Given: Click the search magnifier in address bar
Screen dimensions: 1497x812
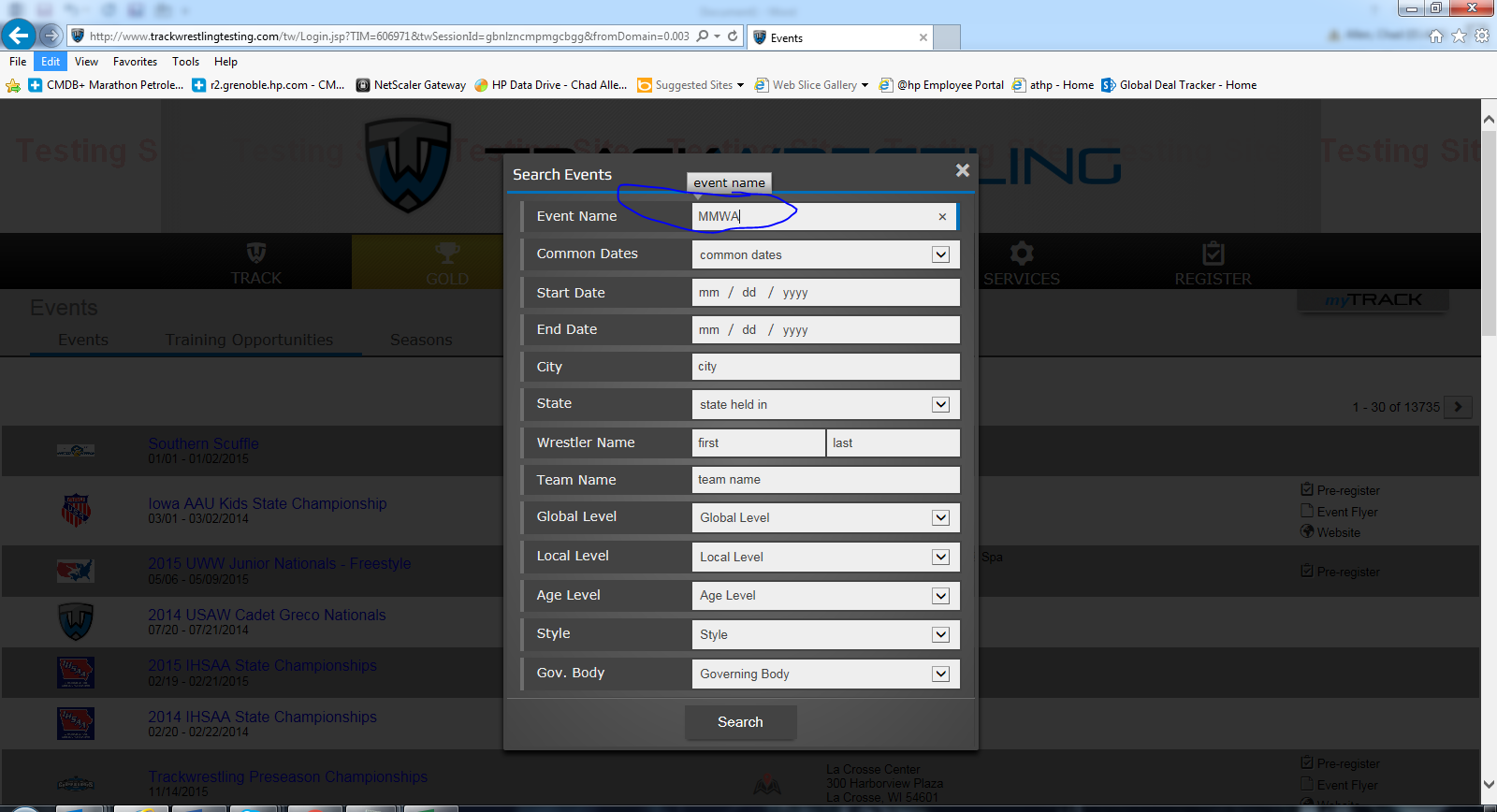Looking at the screenshot, I should 703,36.
